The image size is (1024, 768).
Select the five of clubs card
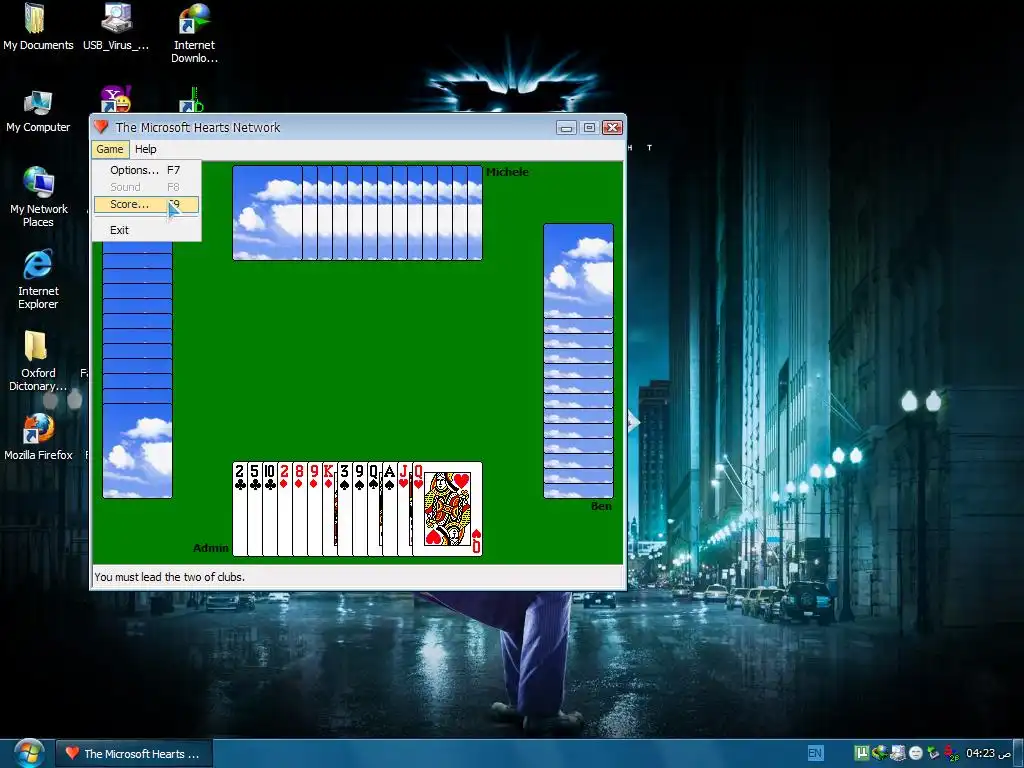click(255, 509)
